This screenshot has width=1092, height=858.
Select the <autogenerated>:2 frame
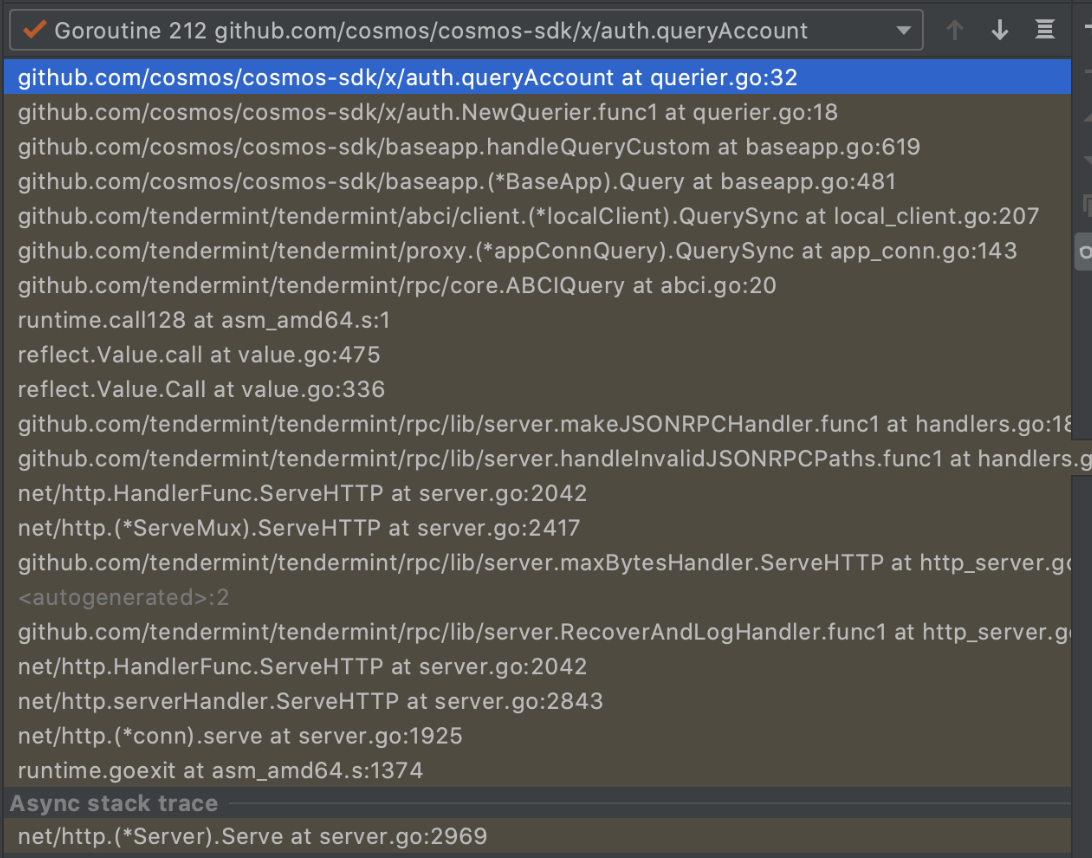tap(537, 598)
